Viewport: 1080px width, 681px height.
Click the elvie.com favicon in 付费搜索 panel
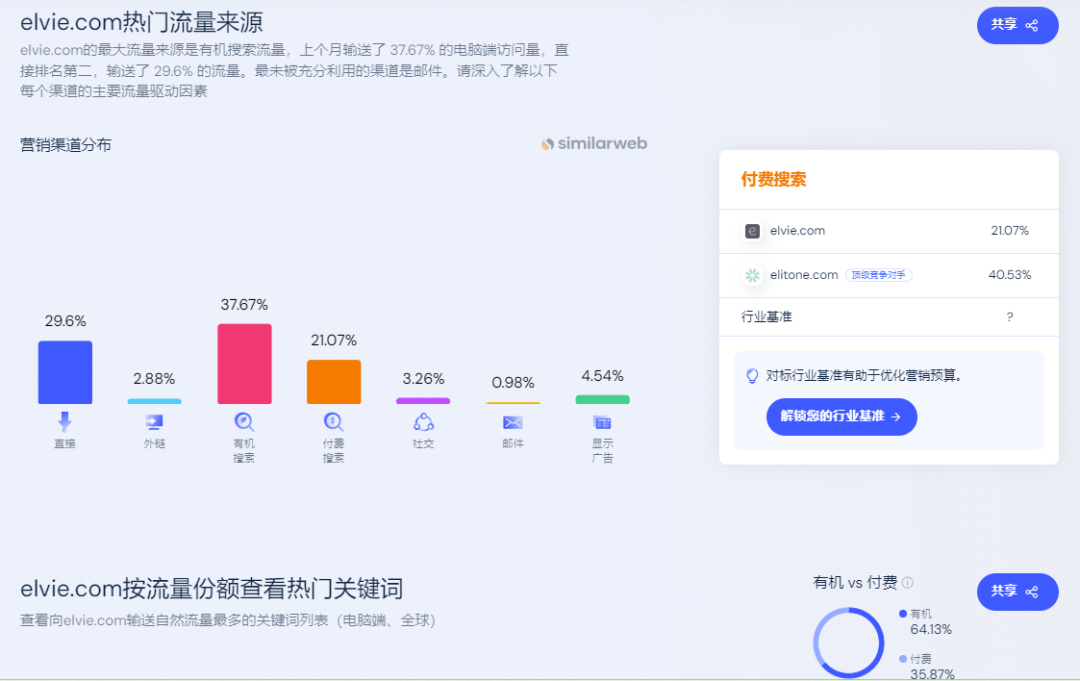(x=752, y=231)
